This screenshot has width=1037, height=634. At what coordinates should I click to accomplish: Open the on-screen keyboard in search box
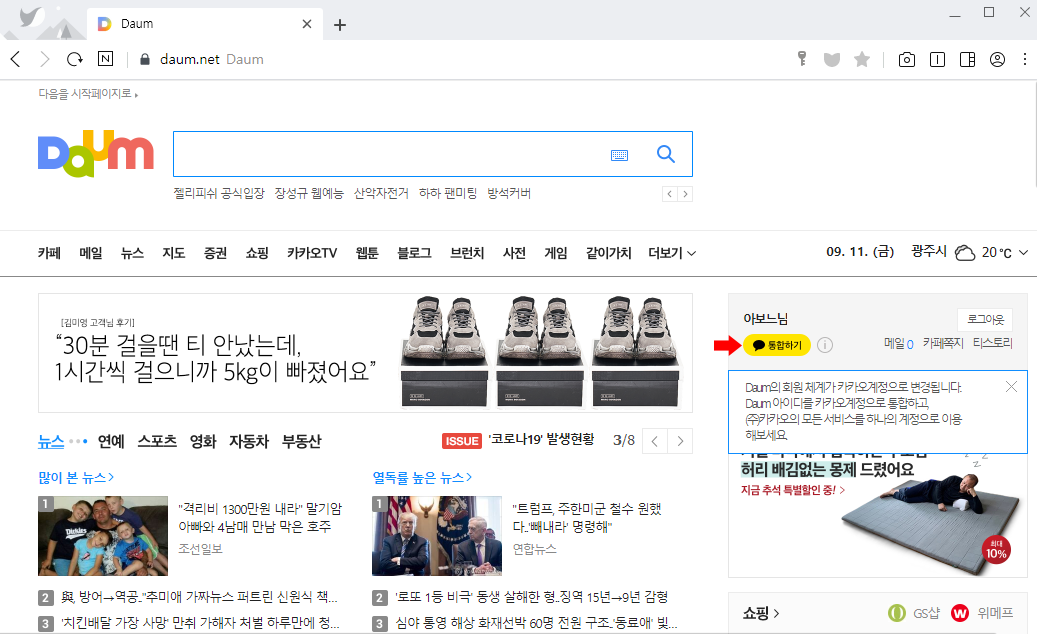tap(620, 155)
